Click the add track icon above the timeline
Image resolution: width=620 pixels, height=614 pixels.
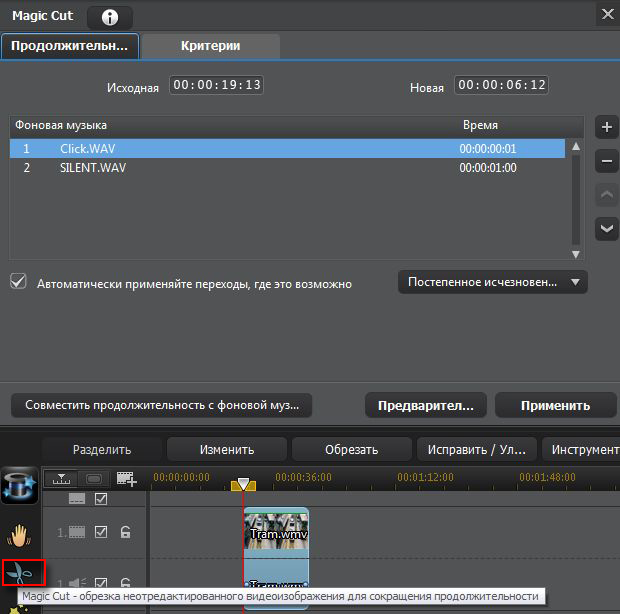(x=126, y=479)
